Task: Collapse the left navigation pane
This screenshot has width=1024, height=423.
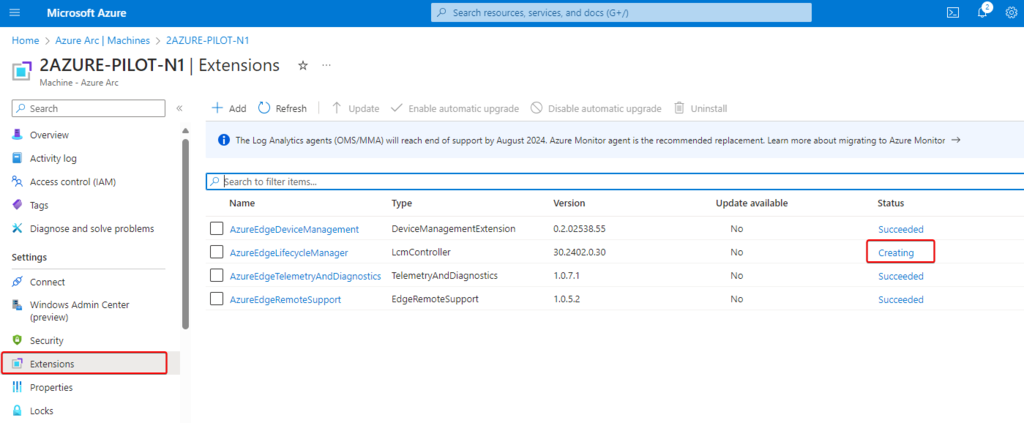Action: pos(180,108)
